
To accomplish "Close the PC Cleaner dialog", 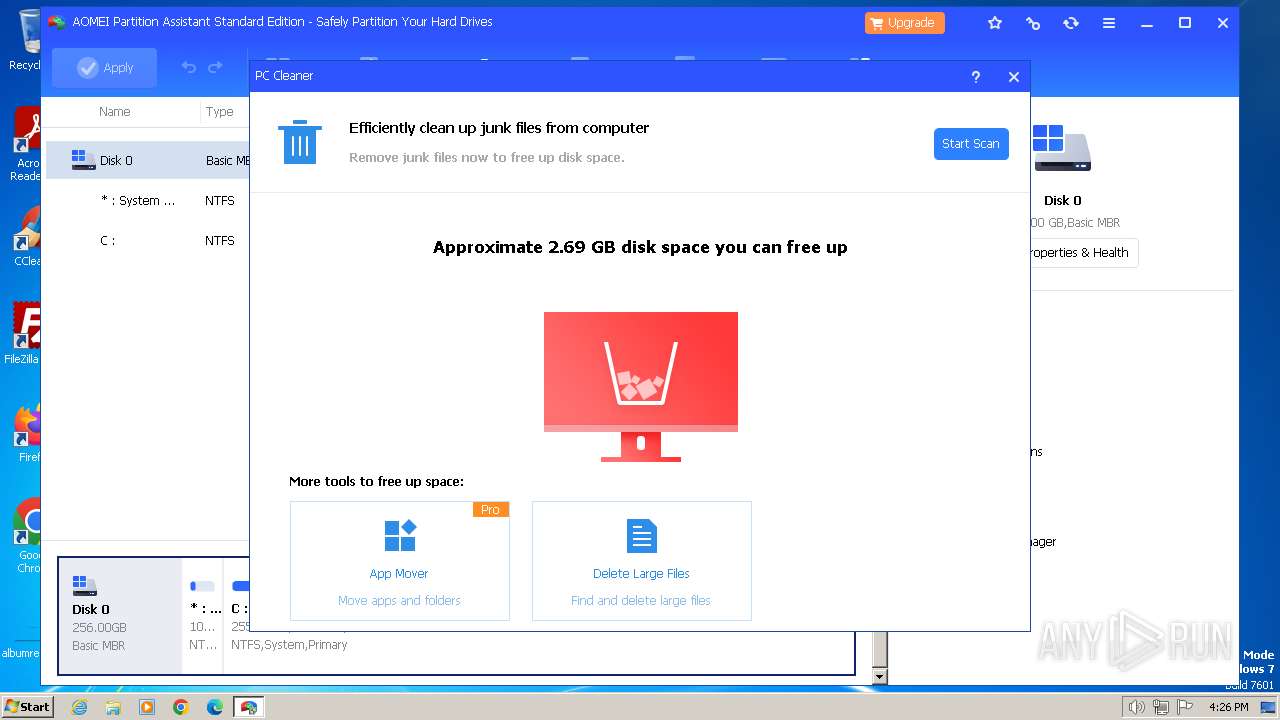I will click(1014, 76).
